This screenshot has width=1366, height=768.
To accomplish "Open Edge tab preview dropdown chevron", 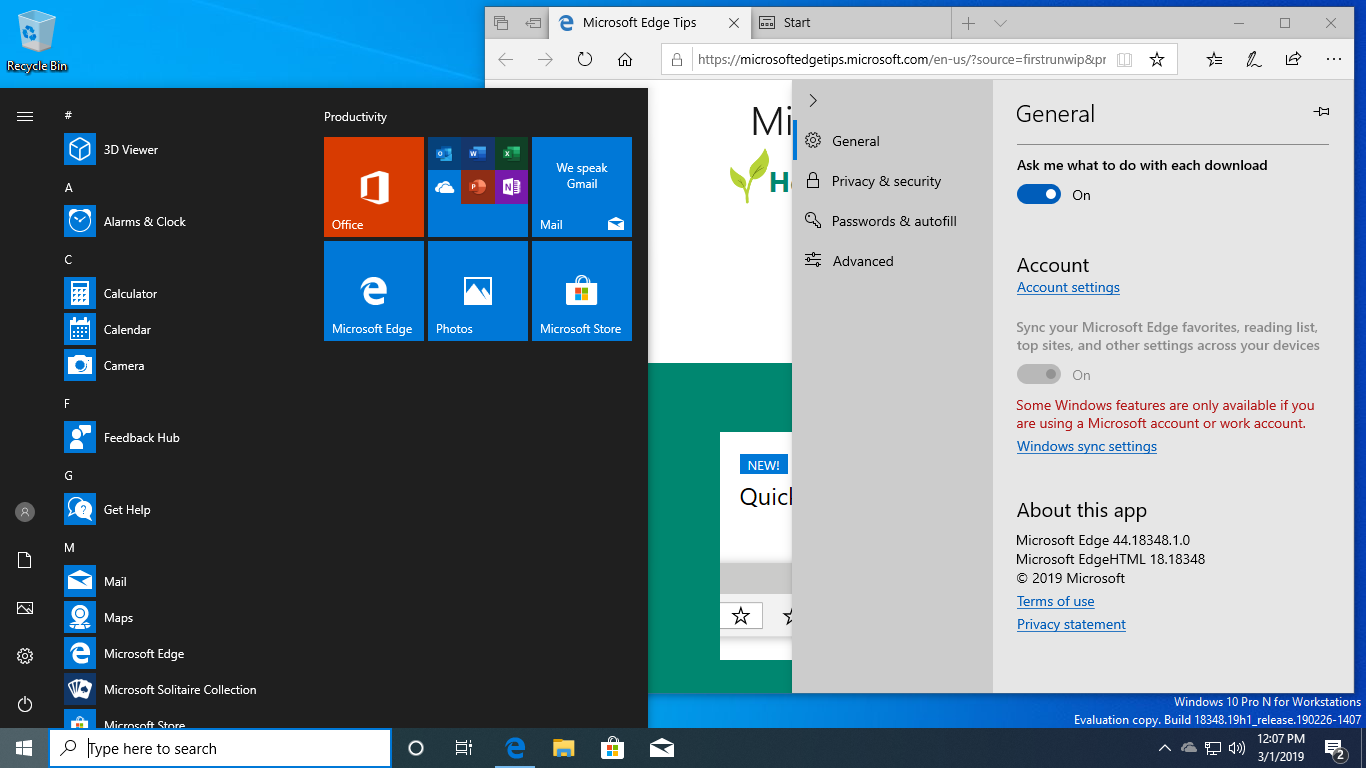I will 1000,23.
